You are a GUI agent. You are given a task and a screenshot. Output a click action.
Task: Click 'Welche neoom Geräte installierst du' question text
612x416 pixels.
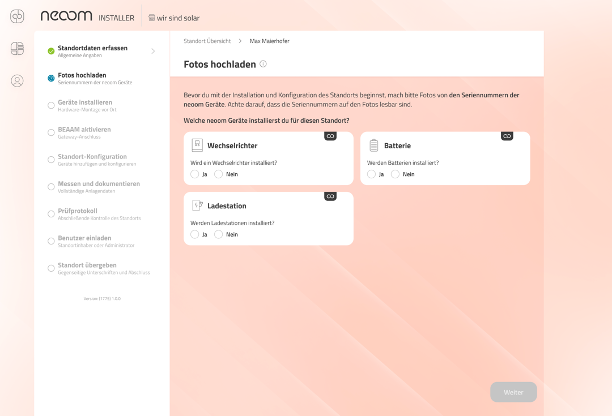click(x=266, y=121)
